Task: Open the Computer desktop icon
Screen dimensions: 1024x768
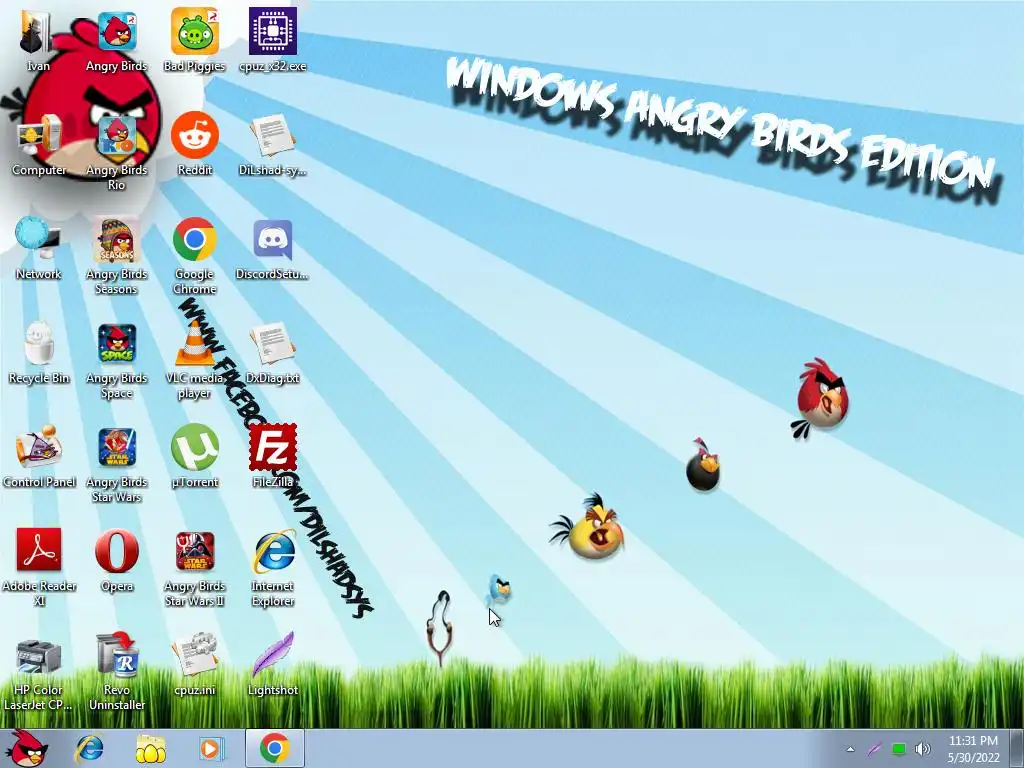Action: 39,137
